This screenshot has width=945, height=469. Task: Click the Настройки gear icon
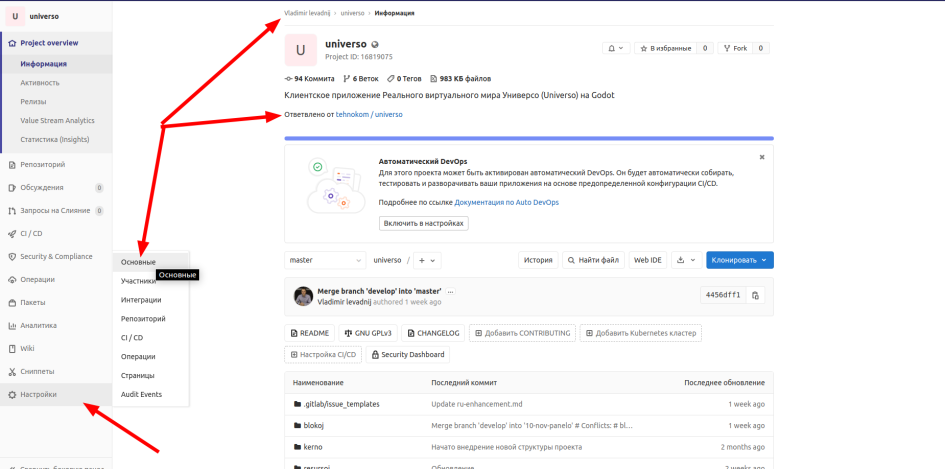click(12, 395)
